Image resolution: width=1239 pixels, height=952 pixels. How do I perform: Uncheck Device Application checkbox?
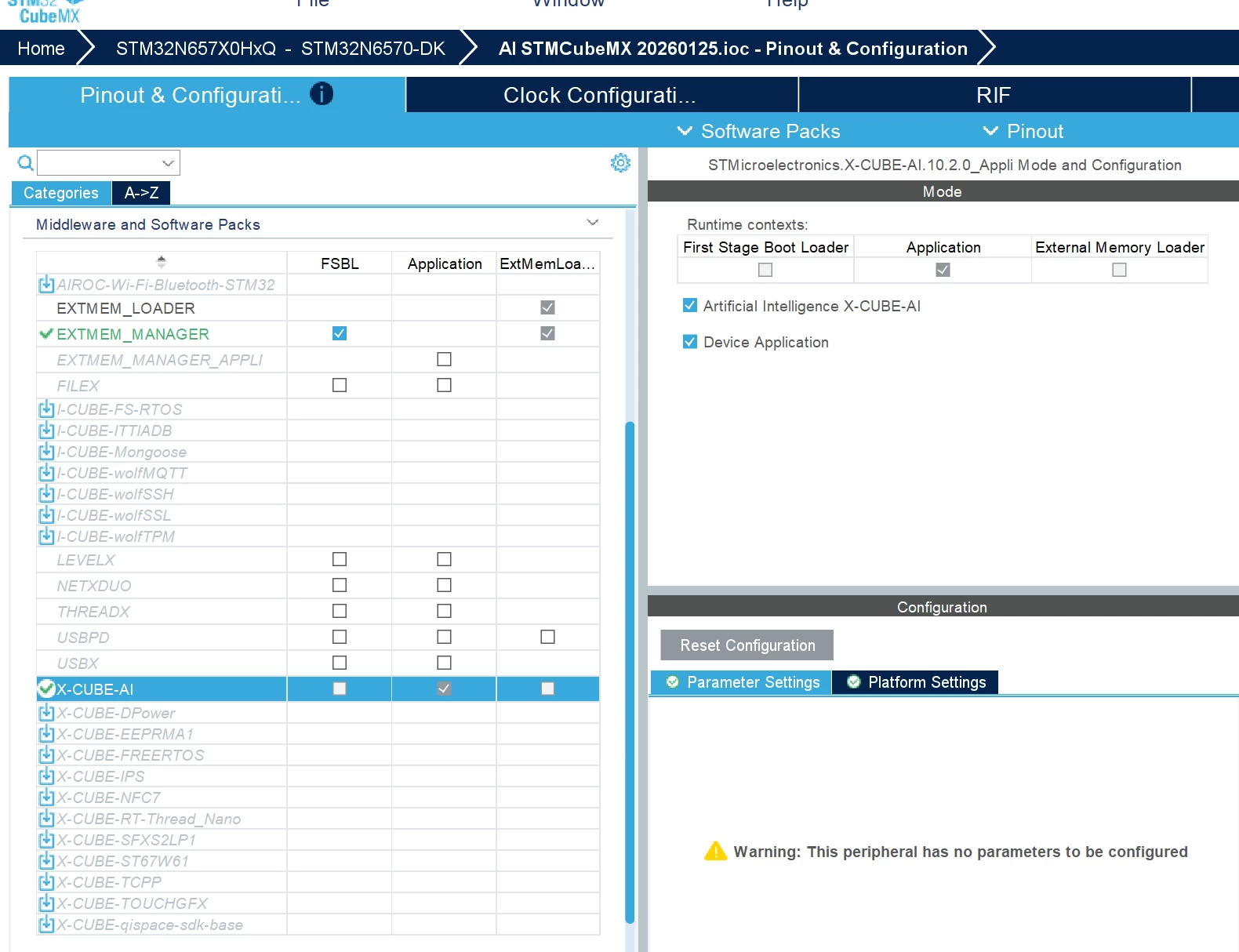[x=690, y=341]
